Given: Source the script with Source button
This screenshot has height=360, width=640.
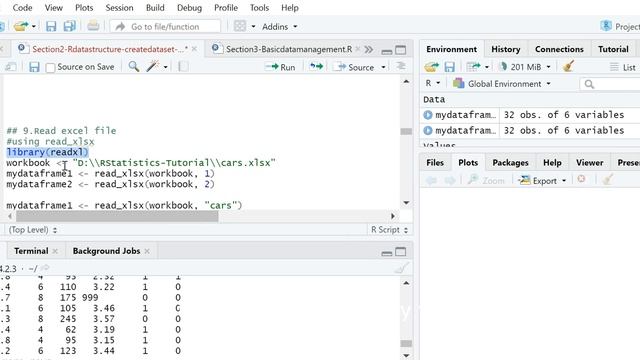Looking at the screenshot, I should [x=353, y=67].
